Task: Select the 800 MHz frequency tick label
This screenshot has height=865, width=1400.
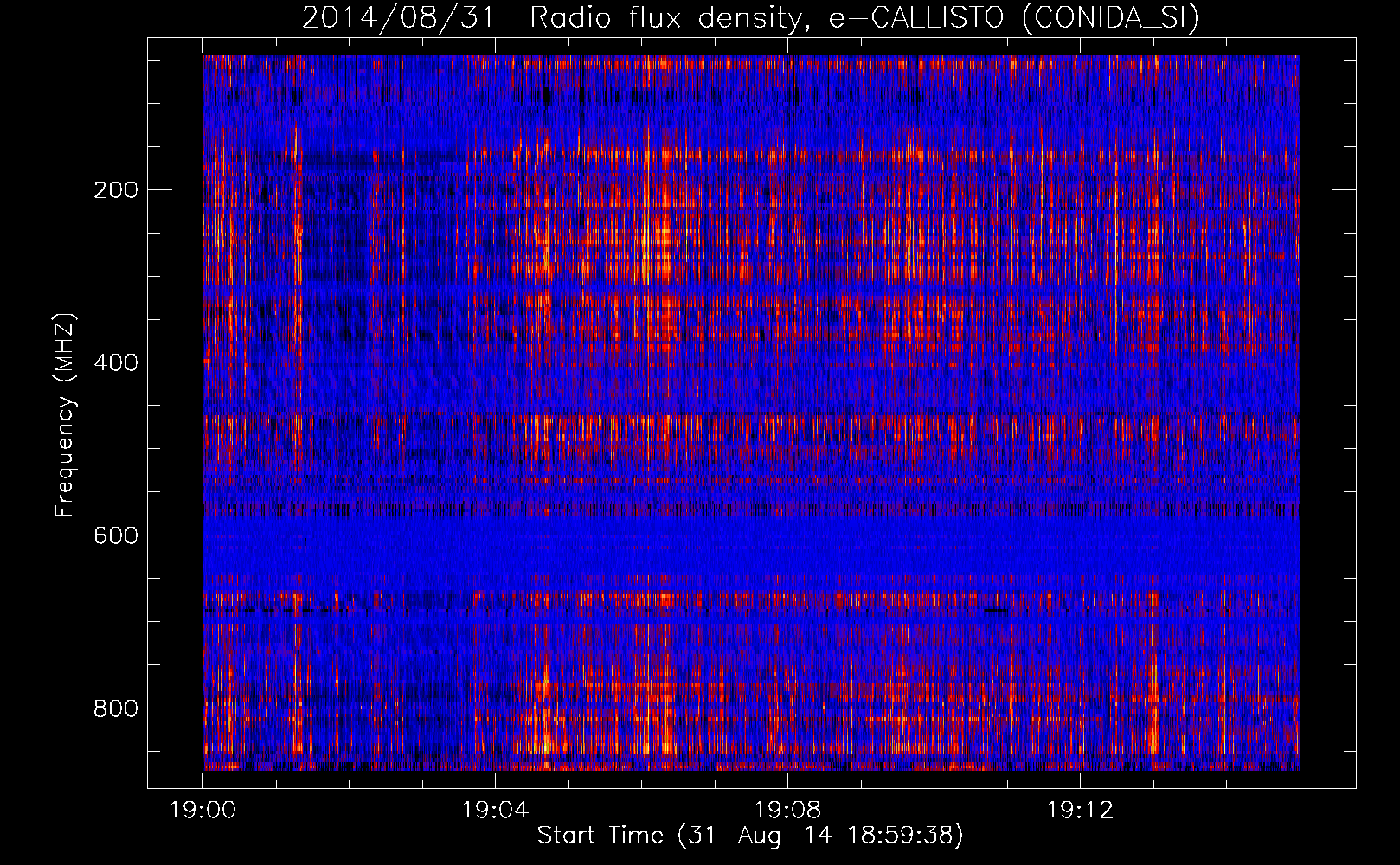Action: click(115, 708)
